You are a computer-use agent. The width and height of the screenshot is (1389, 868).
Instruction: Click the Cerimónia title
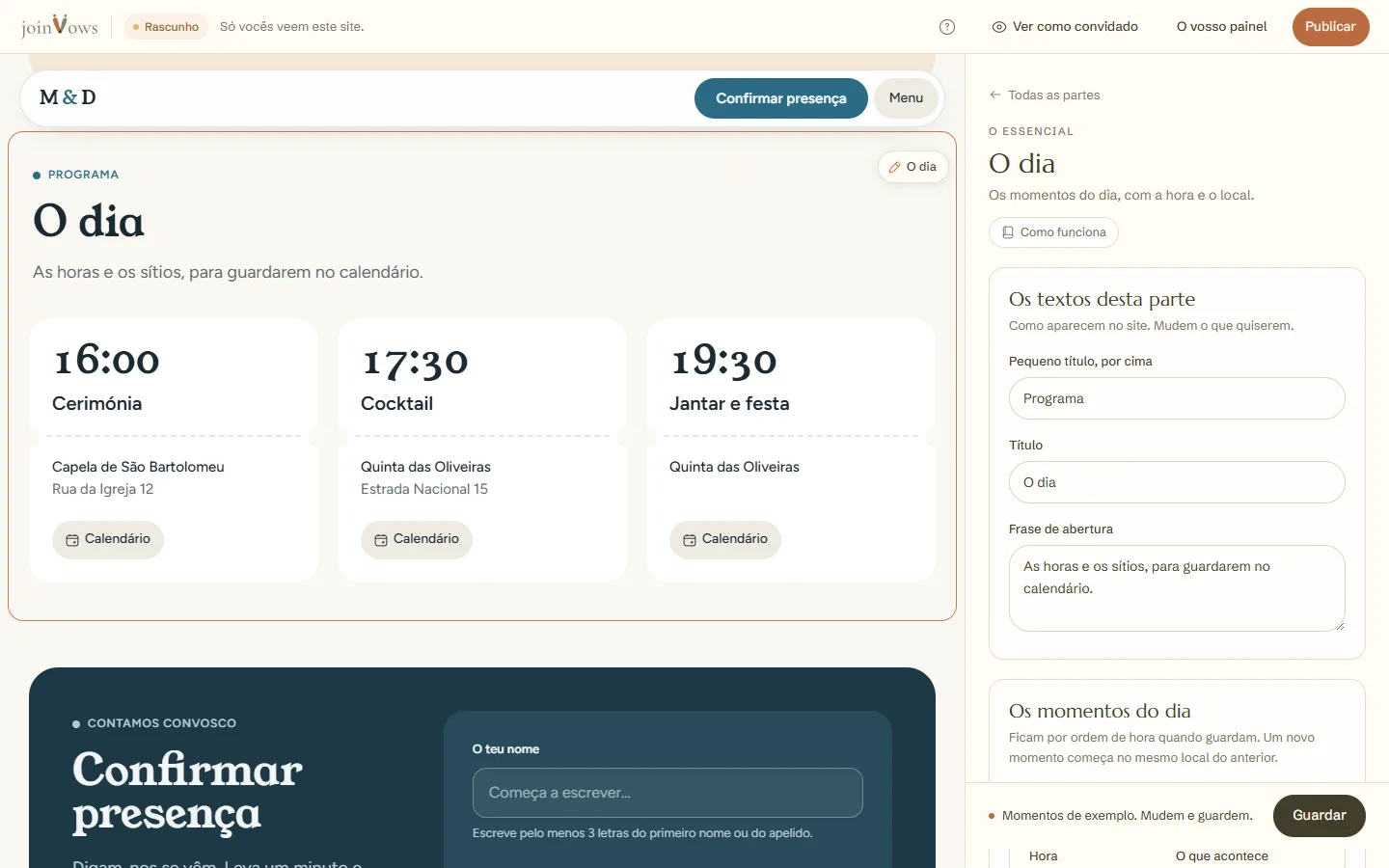[96, 404]
